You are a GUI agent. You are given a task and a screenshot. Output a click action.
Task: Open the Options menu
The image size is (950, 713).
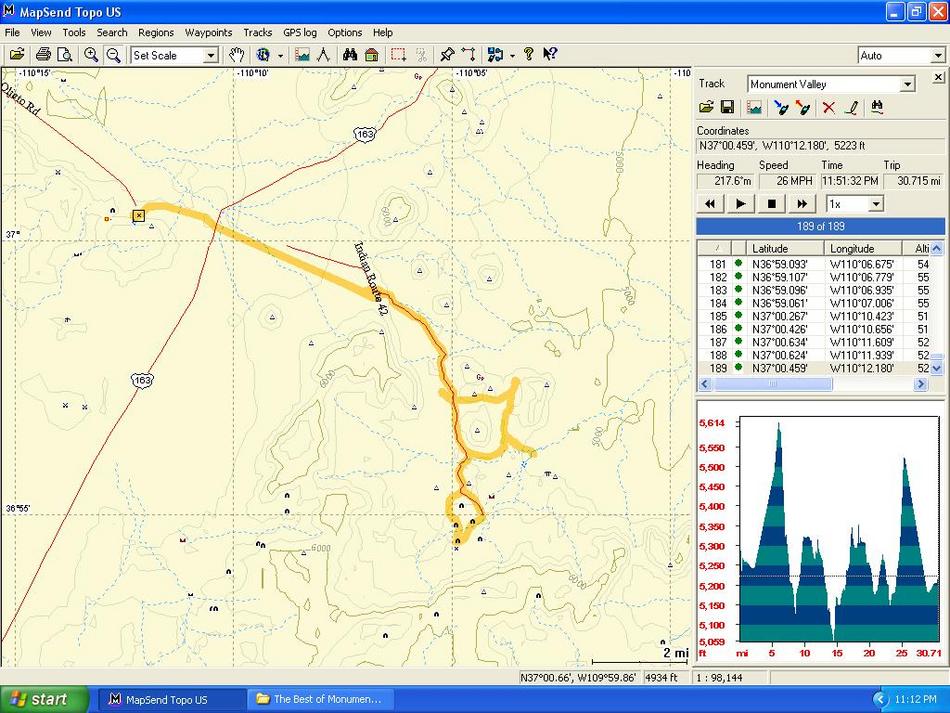coord(345,33)
